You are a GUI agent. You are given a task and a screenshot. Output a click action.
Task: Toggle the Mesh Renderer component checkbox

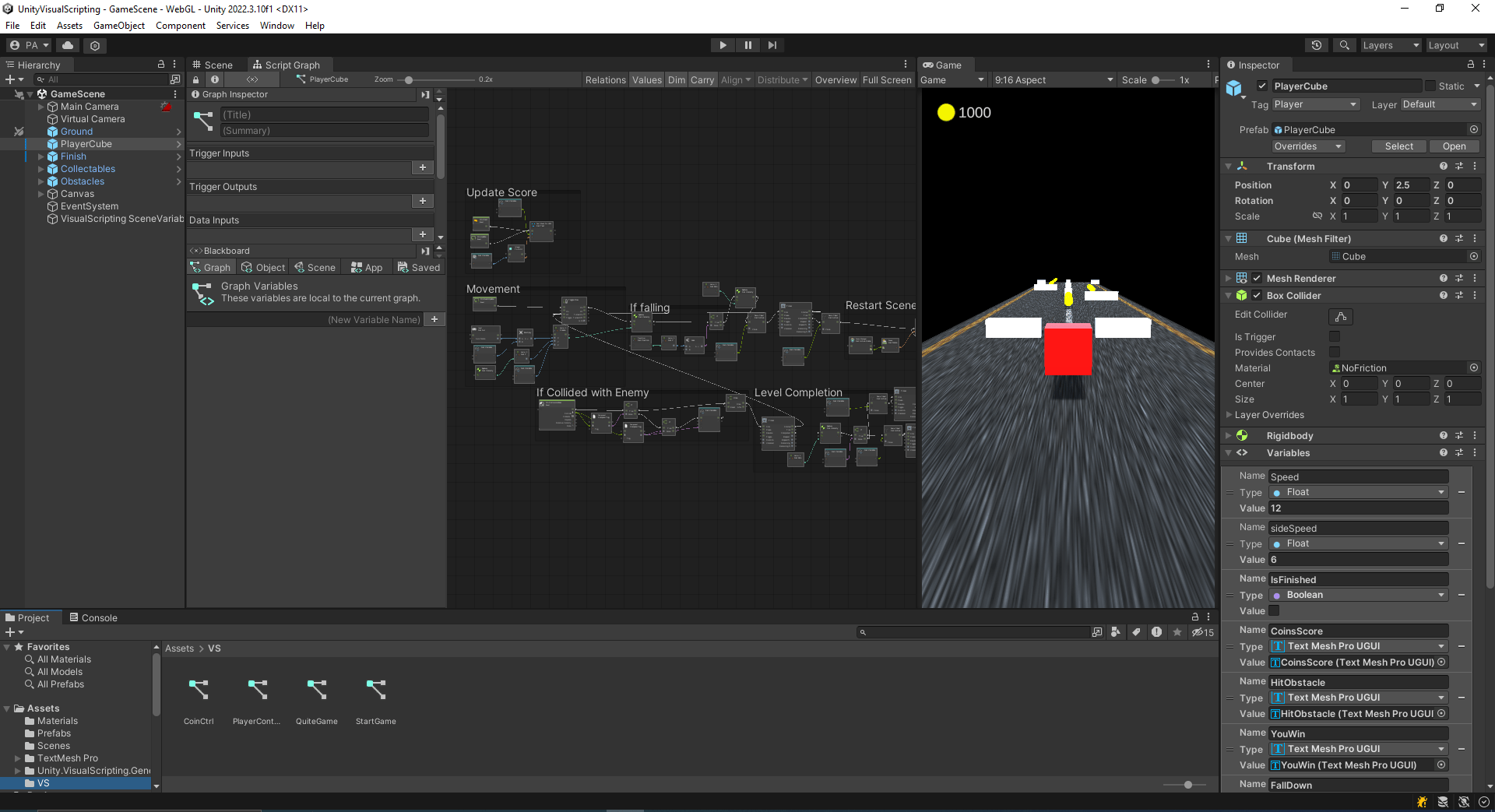pyautogui.click(x=1256, y=278)
